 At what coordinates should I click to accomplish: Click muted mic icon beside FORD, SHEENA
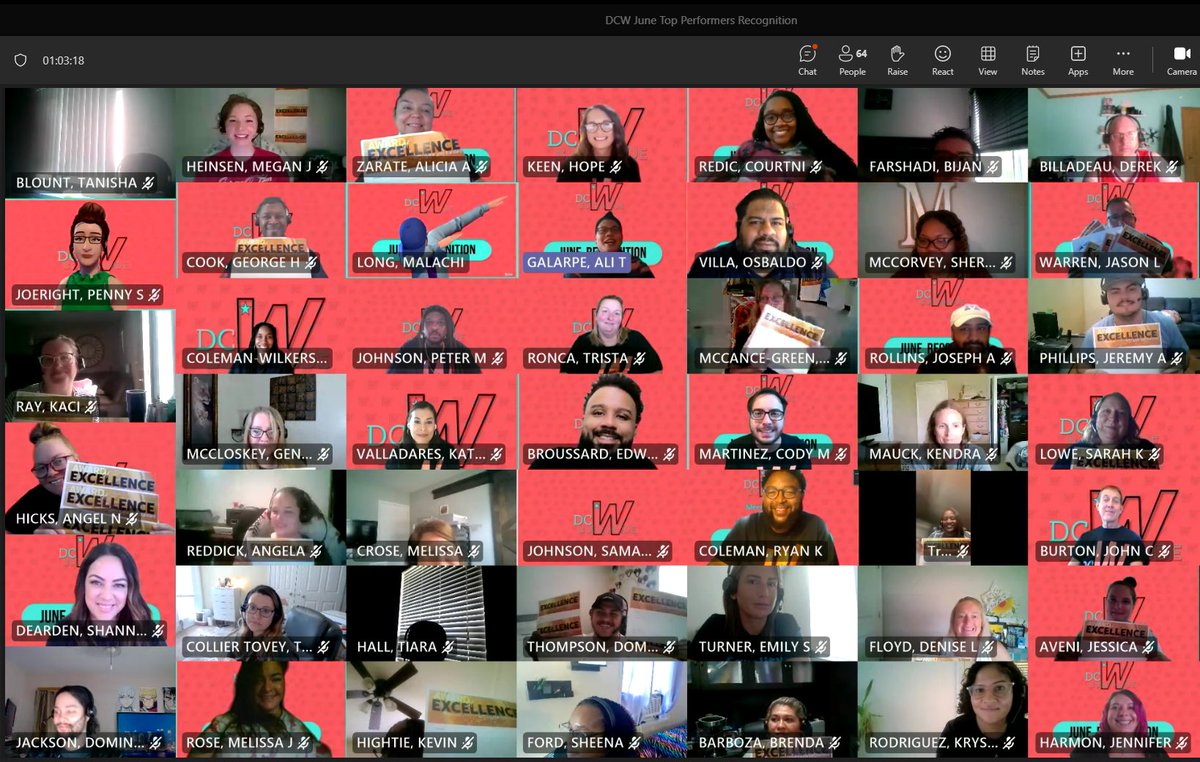635,743
